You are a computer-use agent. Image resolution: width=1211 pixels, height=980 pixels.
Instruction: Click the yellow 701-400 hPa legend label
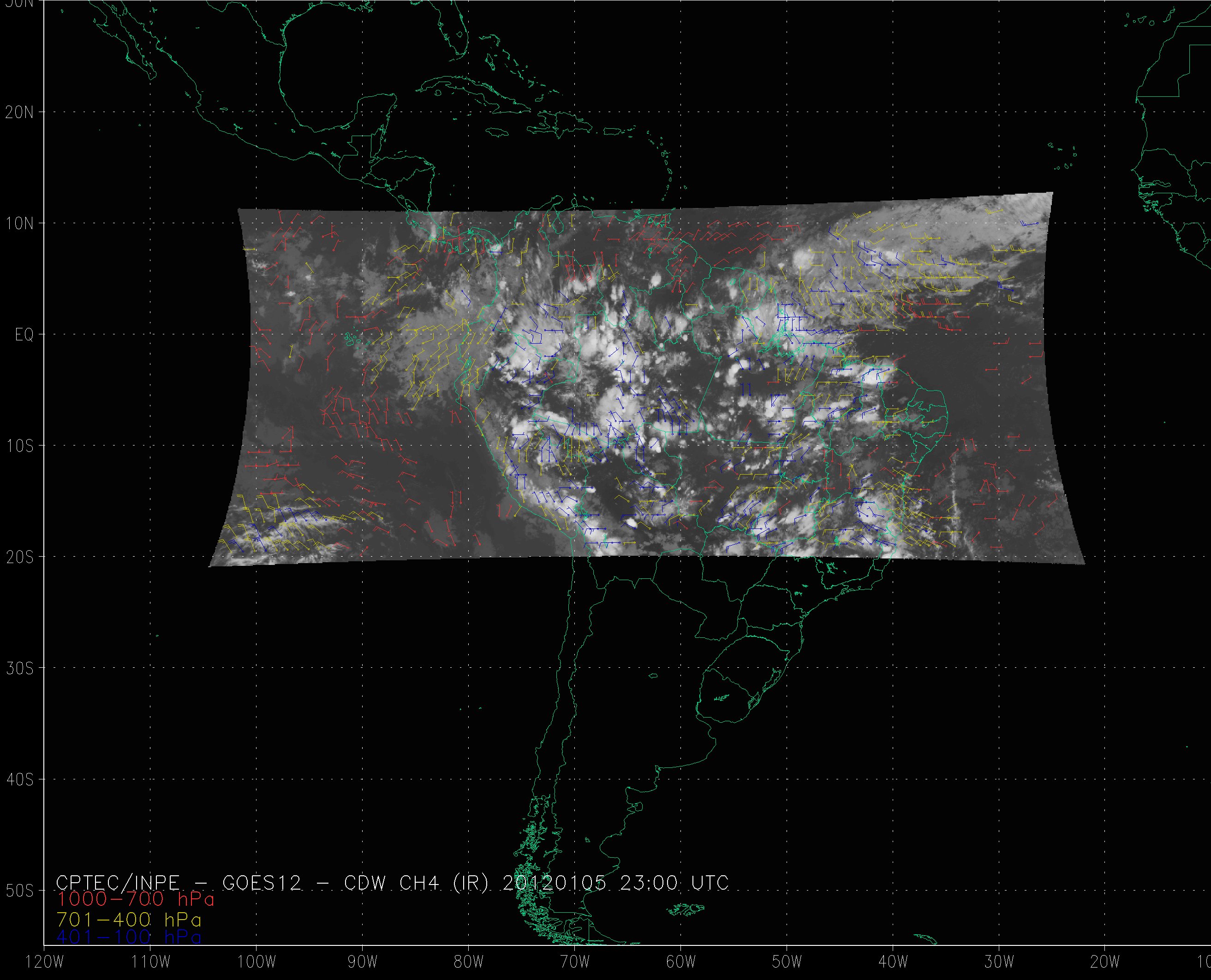pos(129,920)
